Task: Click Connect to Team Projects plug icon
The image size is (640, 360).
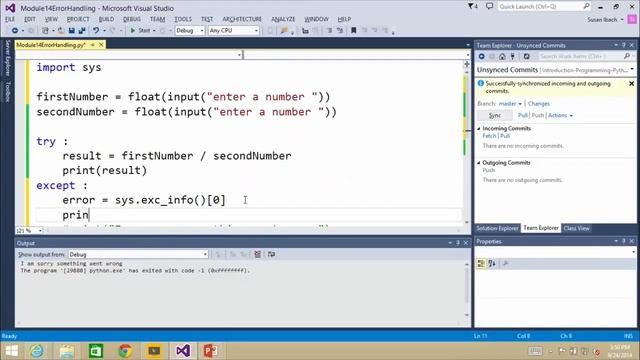Action: (513, 56)
